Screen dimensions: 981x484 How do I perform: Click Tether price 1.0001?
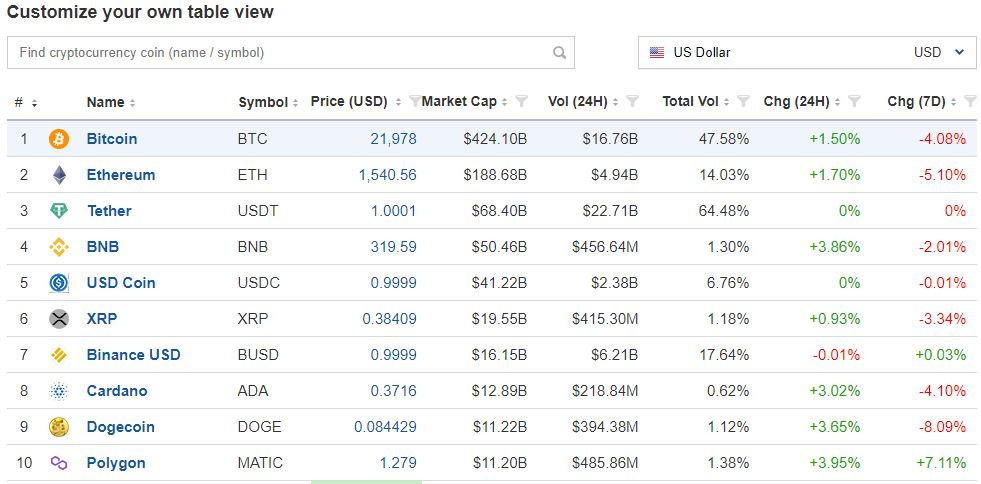tap(394, 211)
